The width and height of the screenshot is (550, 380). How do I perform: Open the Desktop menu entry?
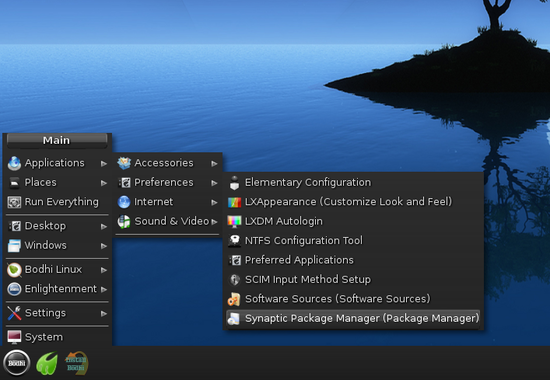[57, 226]
